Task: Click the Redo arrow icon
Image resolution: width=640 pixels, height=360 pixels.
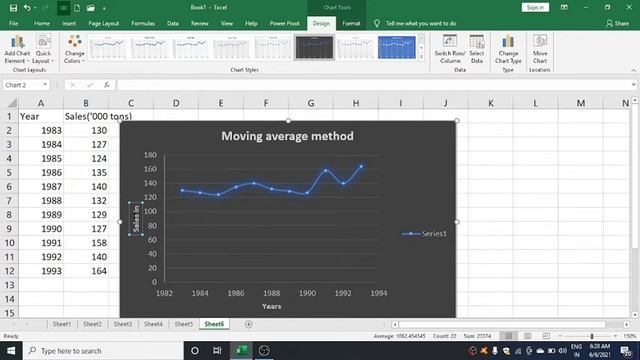Action: tap(45, 8)
